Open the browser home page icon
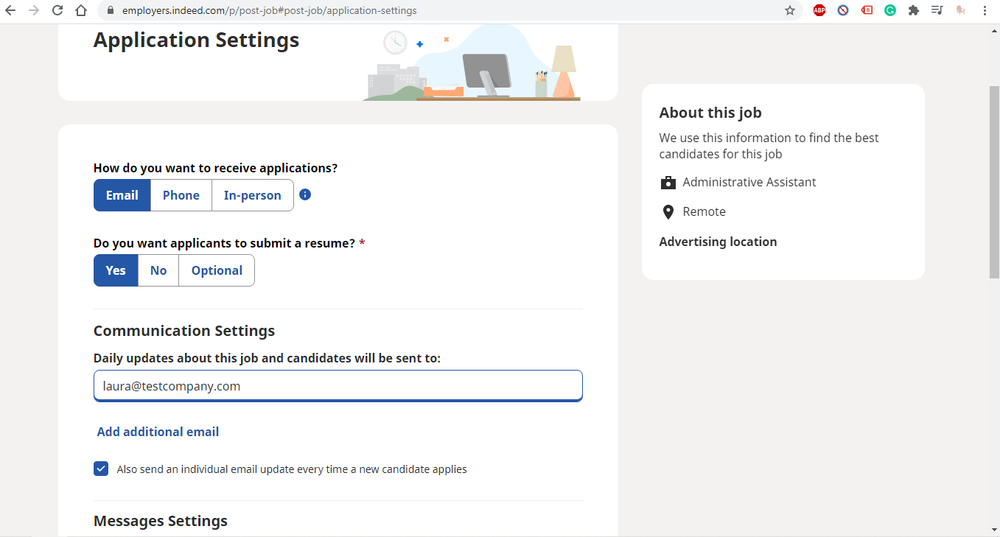Viewport: 1000px width, 537px height. [x=81, y=10]
